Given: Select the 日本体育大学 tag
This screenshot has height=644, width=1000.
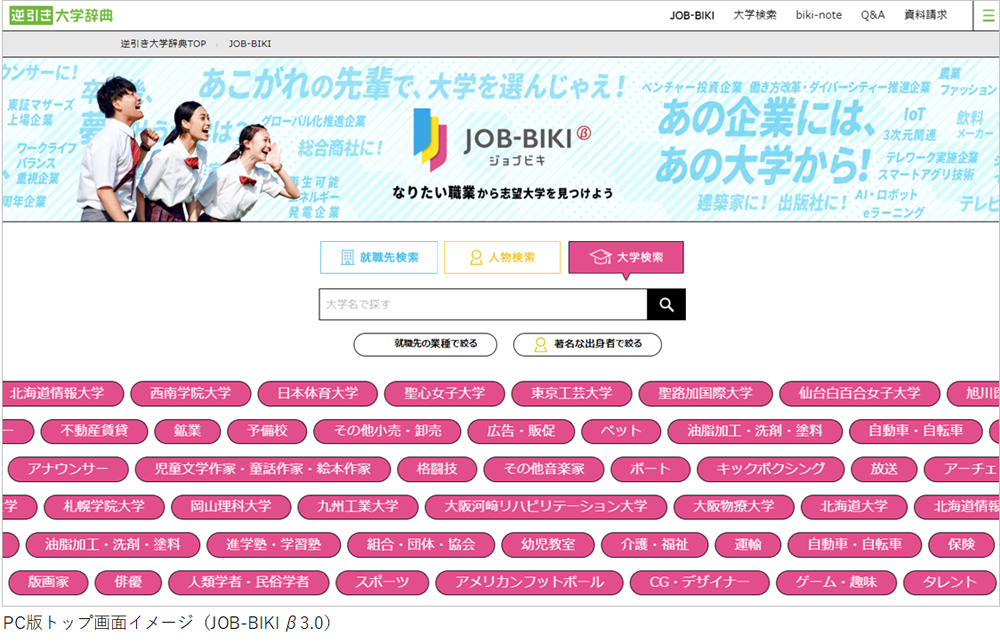Looking at the screenshot, I should pos(318,393).
